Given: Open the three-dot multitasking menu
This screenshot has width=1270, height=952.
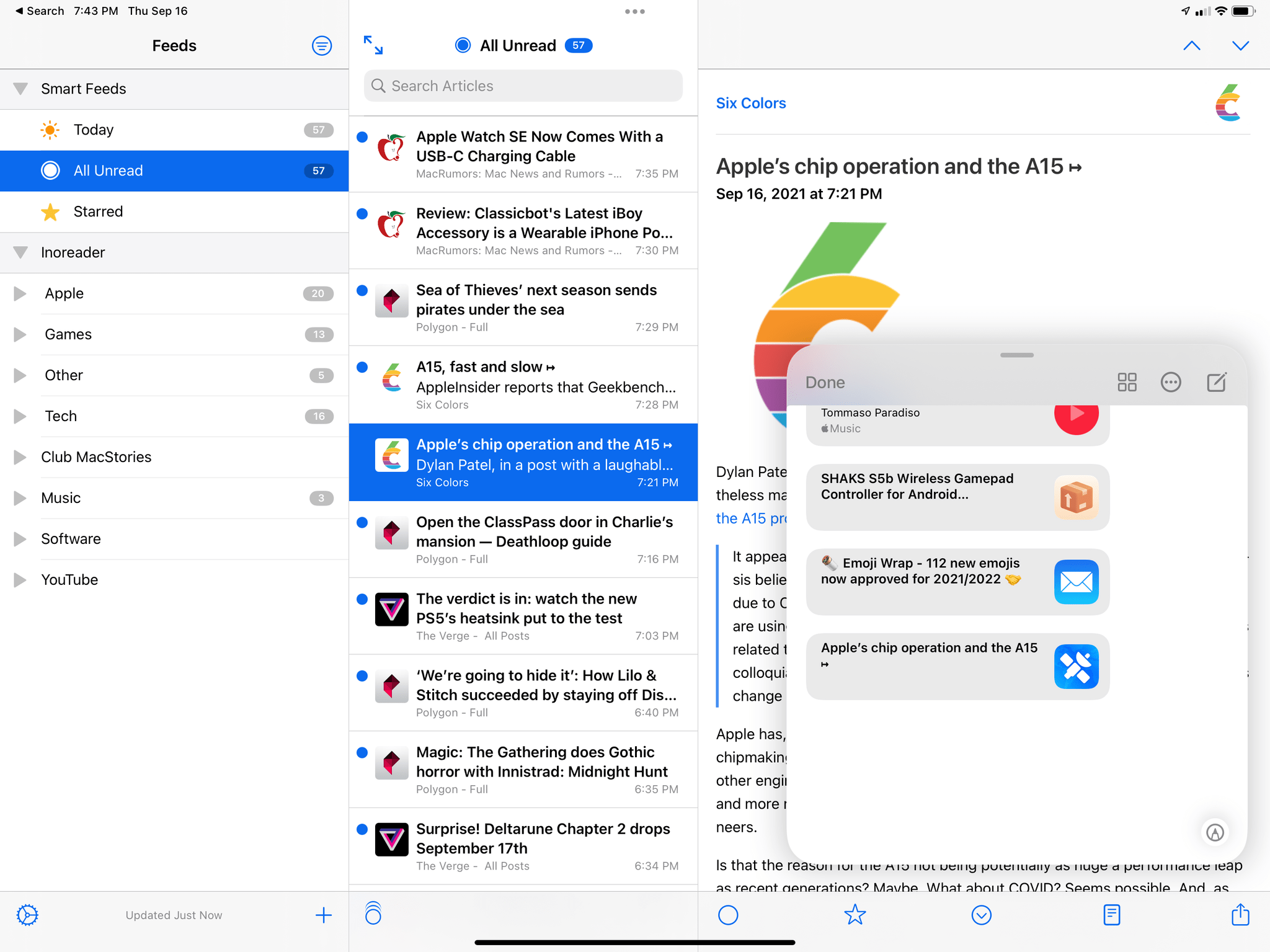Looking at the screenshot, I should pyautogui.click(x=634, y=11).
